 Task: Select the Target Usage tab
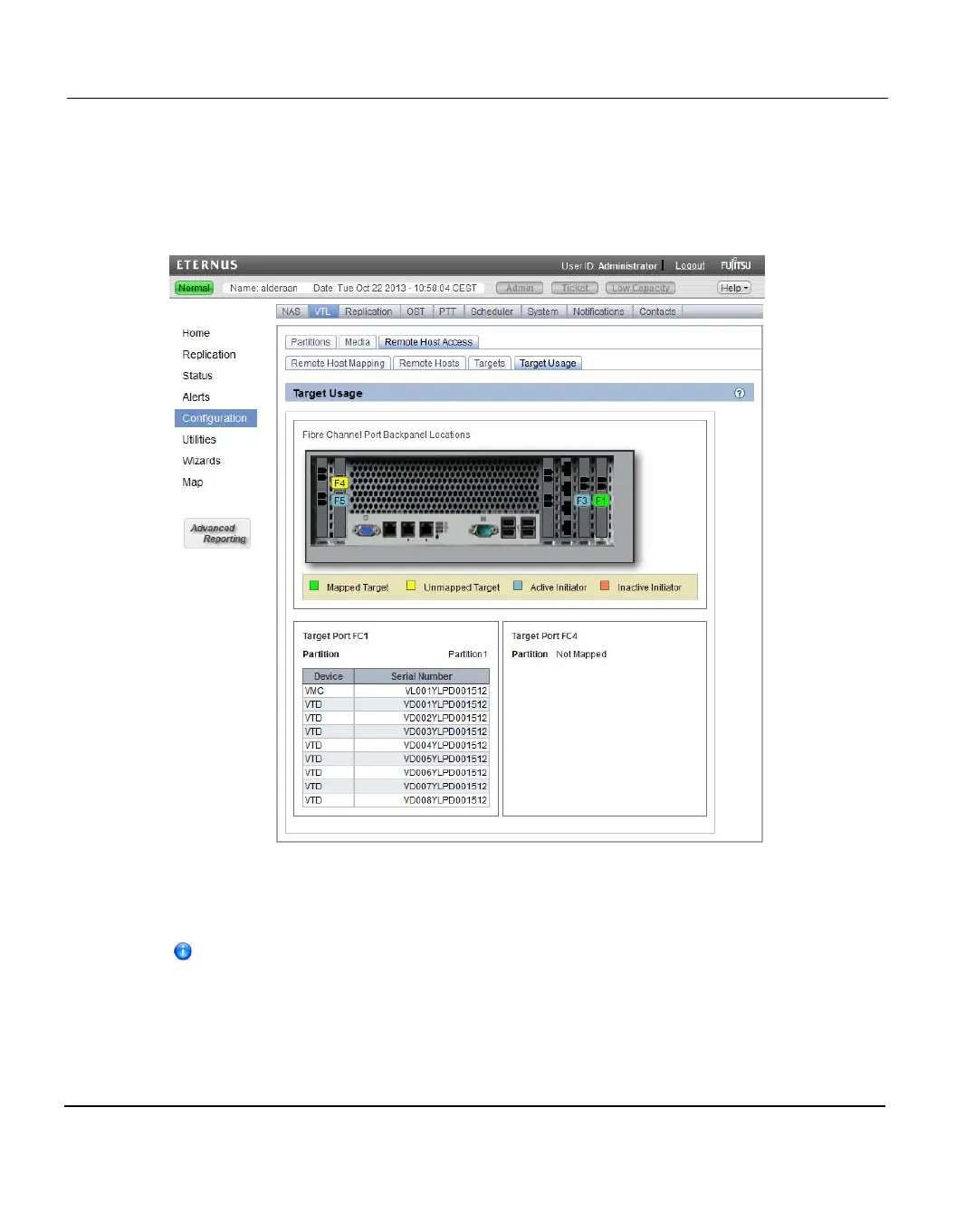tap(548, 363)
